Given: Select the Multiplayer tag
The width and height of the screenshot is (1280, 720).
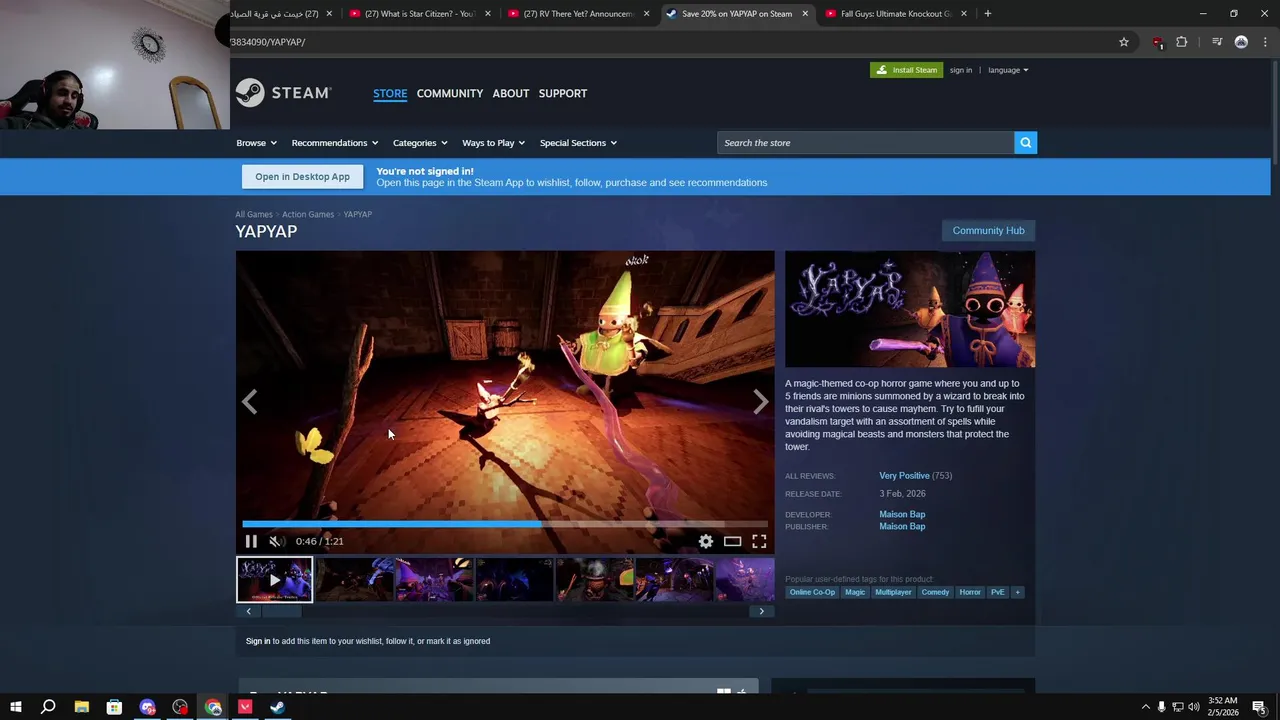Looking at the screenshot, I should tap(893, 592).
